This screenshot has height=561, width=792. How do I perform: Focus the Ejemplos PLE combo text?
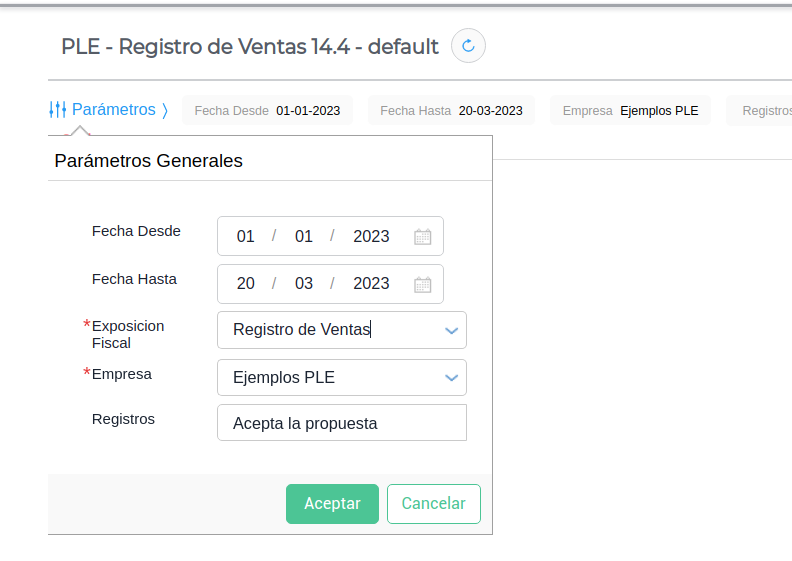click(x=284, y=377)
